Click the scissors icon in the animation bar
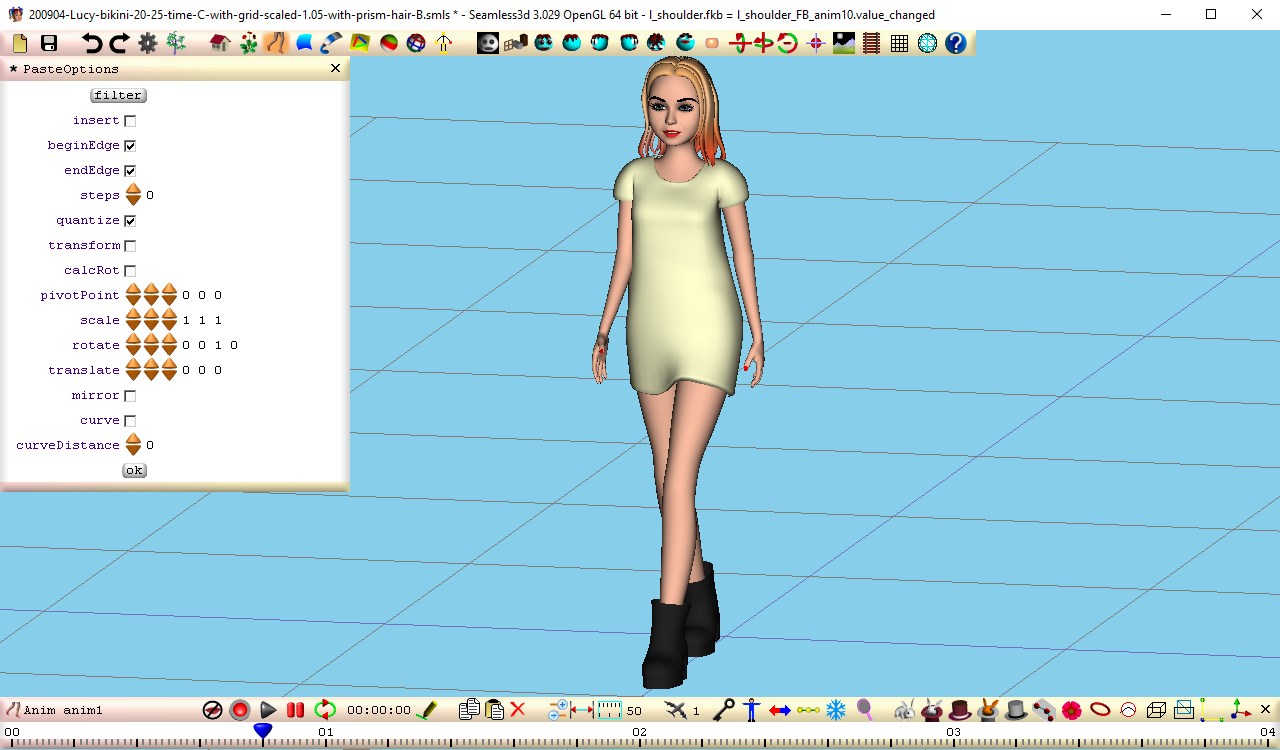This screenshot has height=750, width=1280. [675, 709]
